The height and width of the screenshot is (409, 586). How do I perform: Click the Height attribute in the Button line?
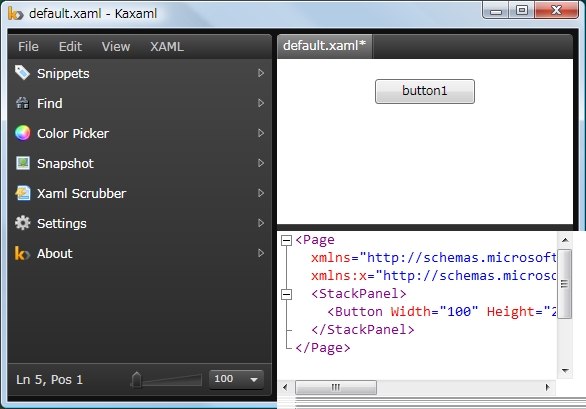(x=511, y=312)
